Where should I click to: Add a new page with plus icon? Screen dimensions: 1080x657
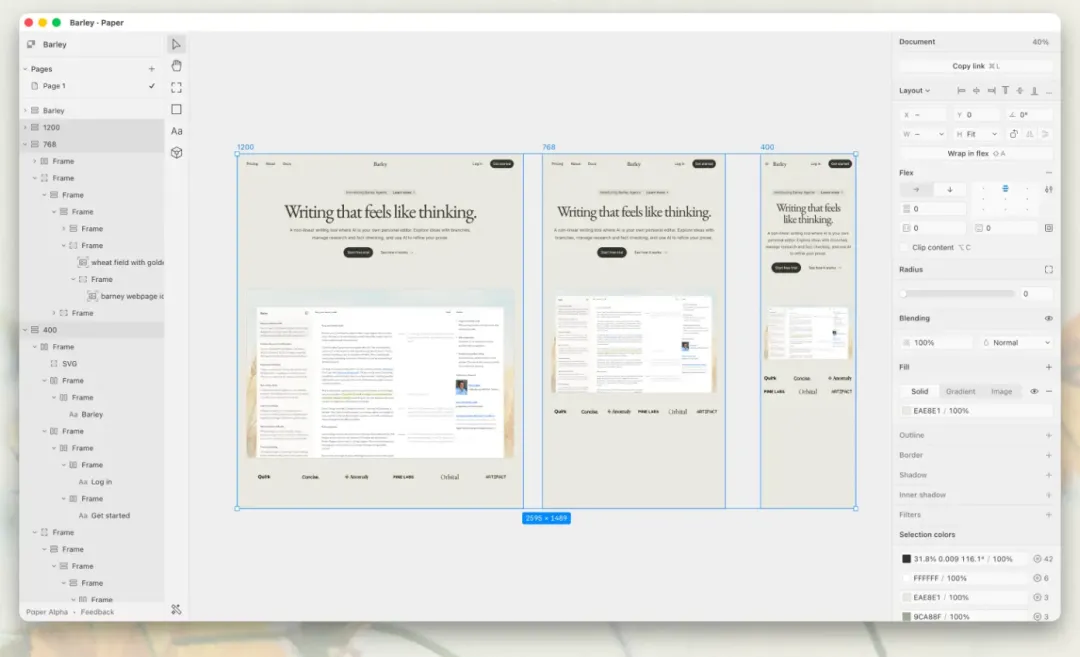point(152,69)
